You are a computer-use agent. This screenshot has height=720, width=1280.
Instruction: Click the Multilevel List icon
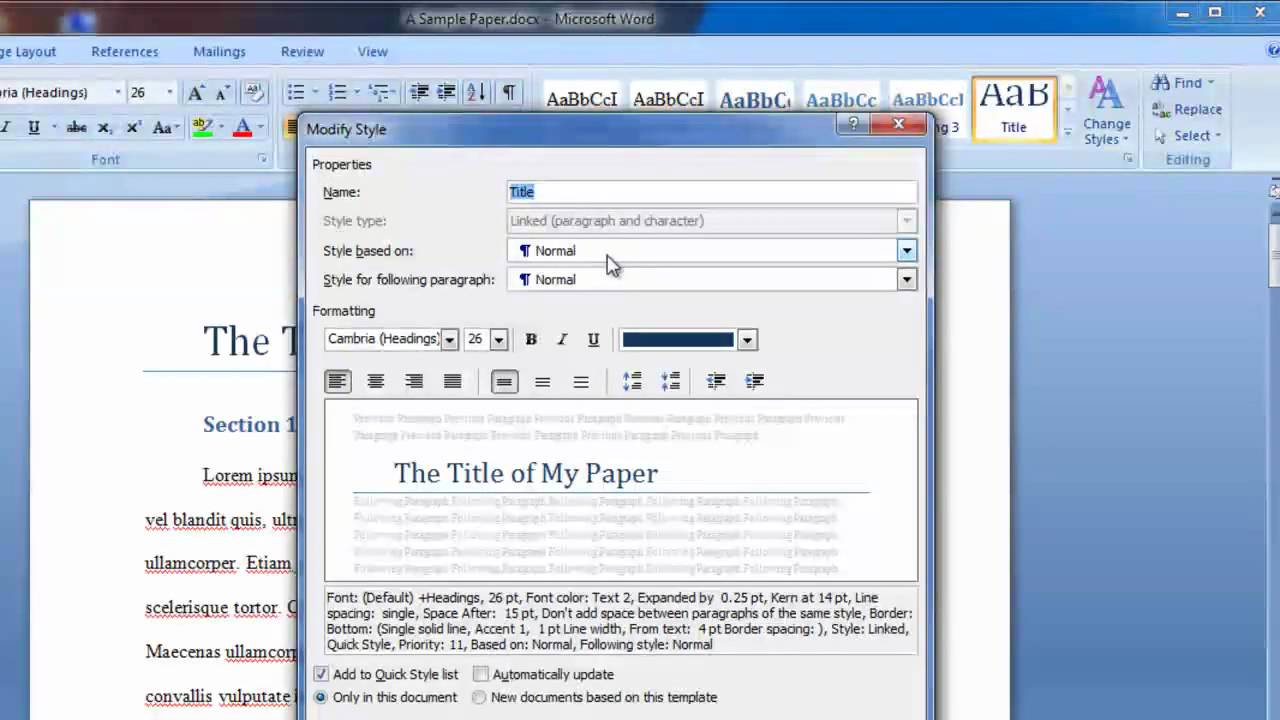379,92
